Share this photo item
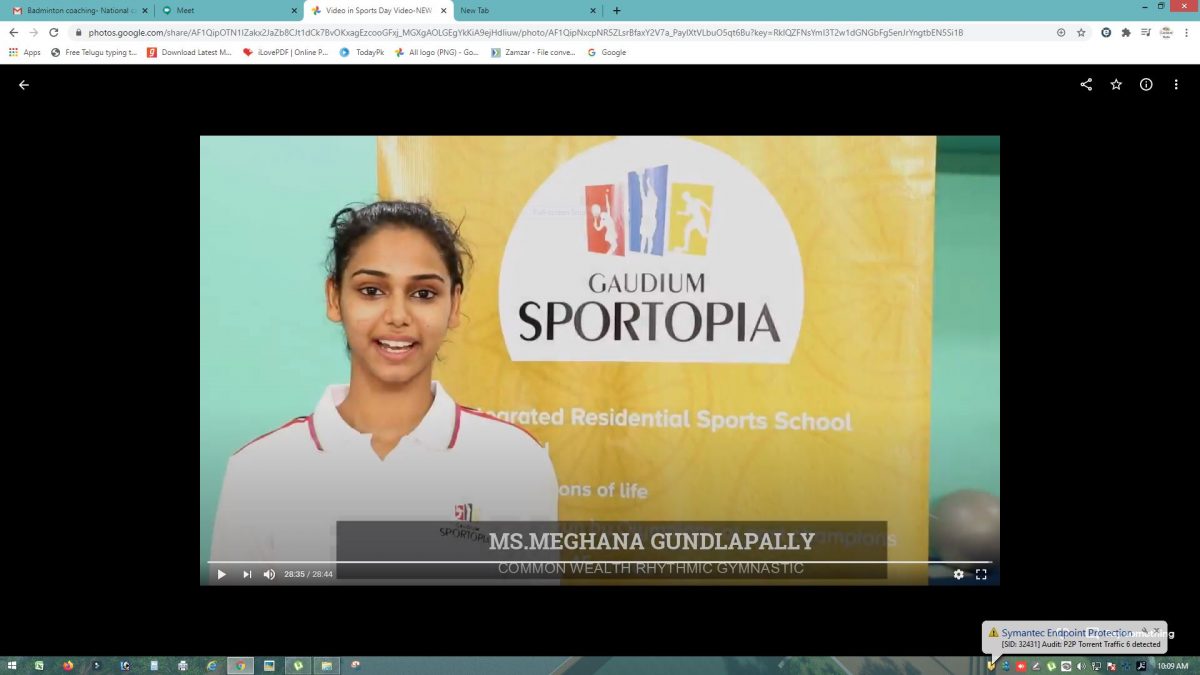The width and height of the screenshot is (1200, 675). [1086, 85]
